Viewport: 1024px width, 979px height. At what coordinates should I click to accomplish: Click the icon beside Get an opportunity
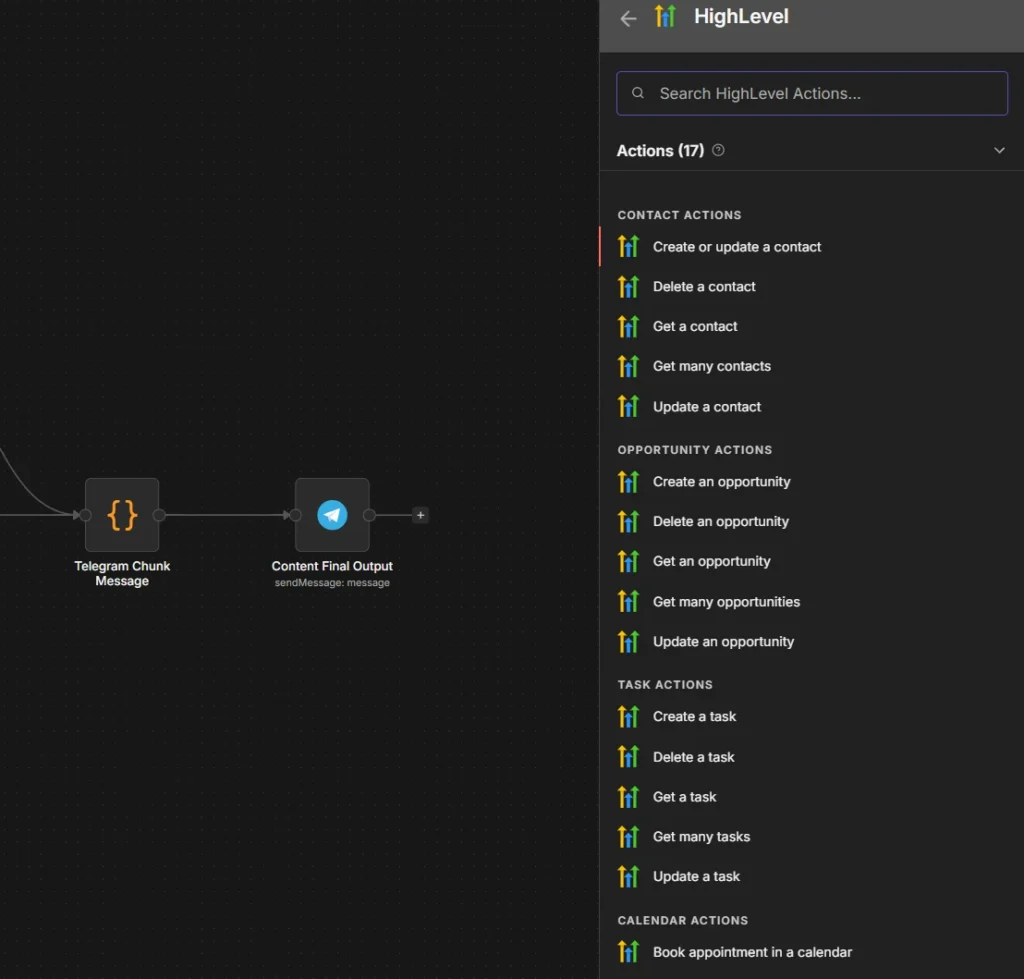[628, 562]
